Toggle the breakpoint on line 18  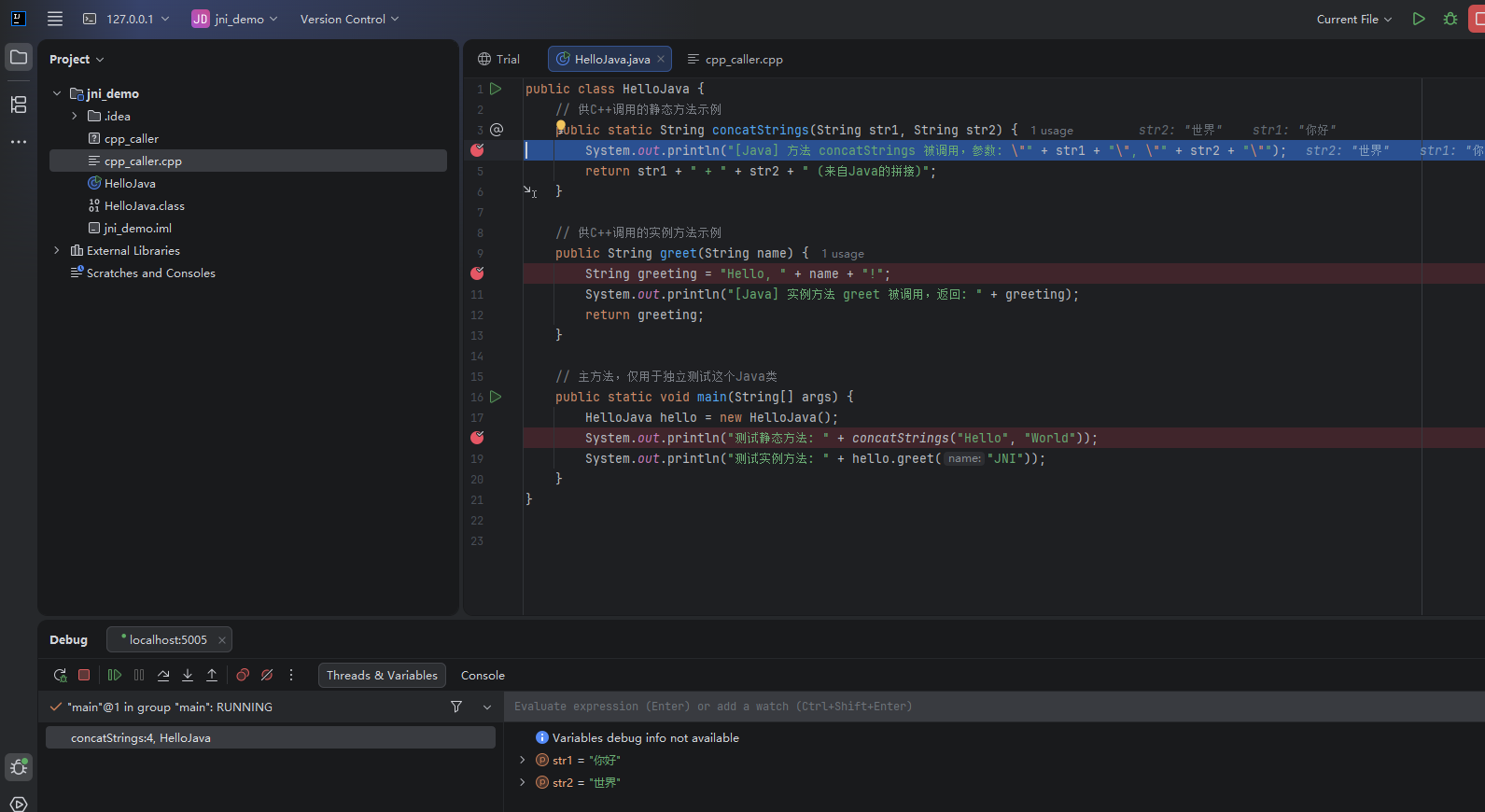click(477, 438)
